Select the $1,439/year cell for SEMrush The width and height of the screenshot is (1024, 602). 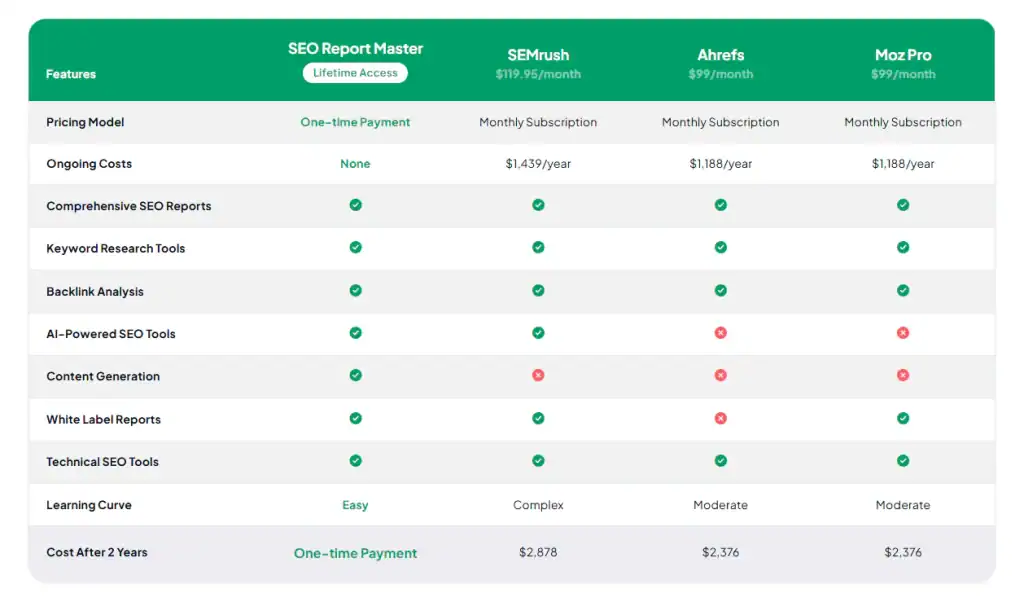(x=538, y=164)
